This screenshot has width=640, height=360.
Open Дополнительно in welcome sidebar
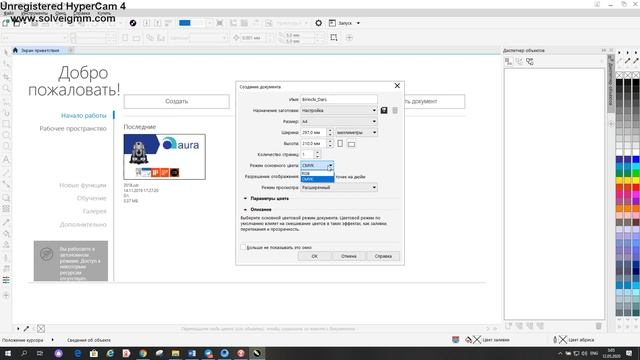pos(83,224)
